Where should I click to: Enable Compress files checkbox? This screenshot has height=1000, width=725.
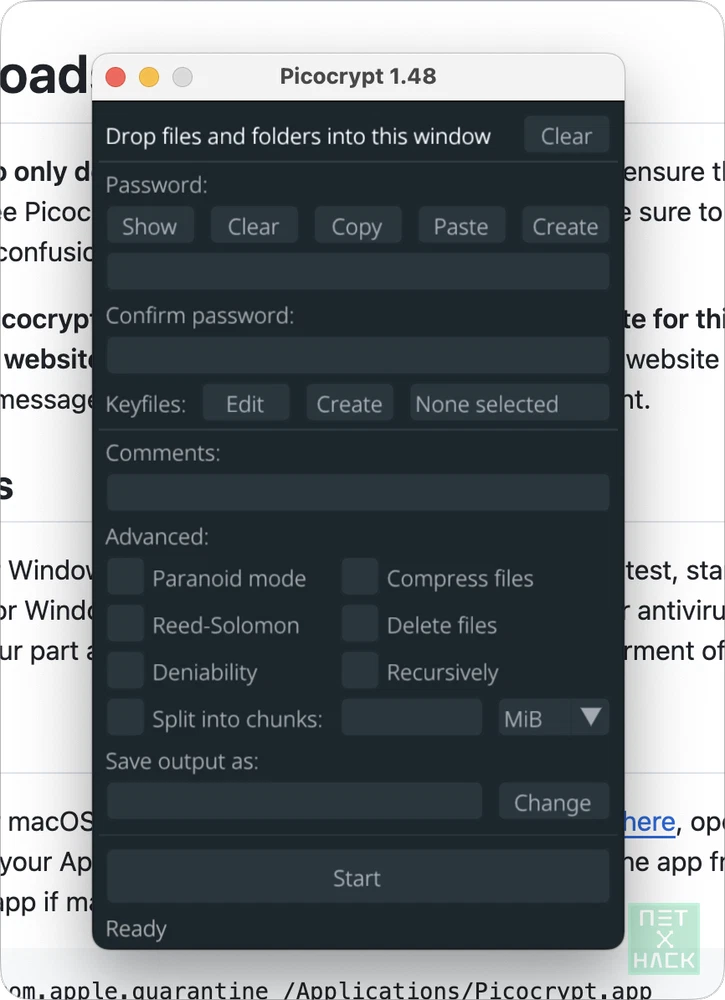coord(360,577)
